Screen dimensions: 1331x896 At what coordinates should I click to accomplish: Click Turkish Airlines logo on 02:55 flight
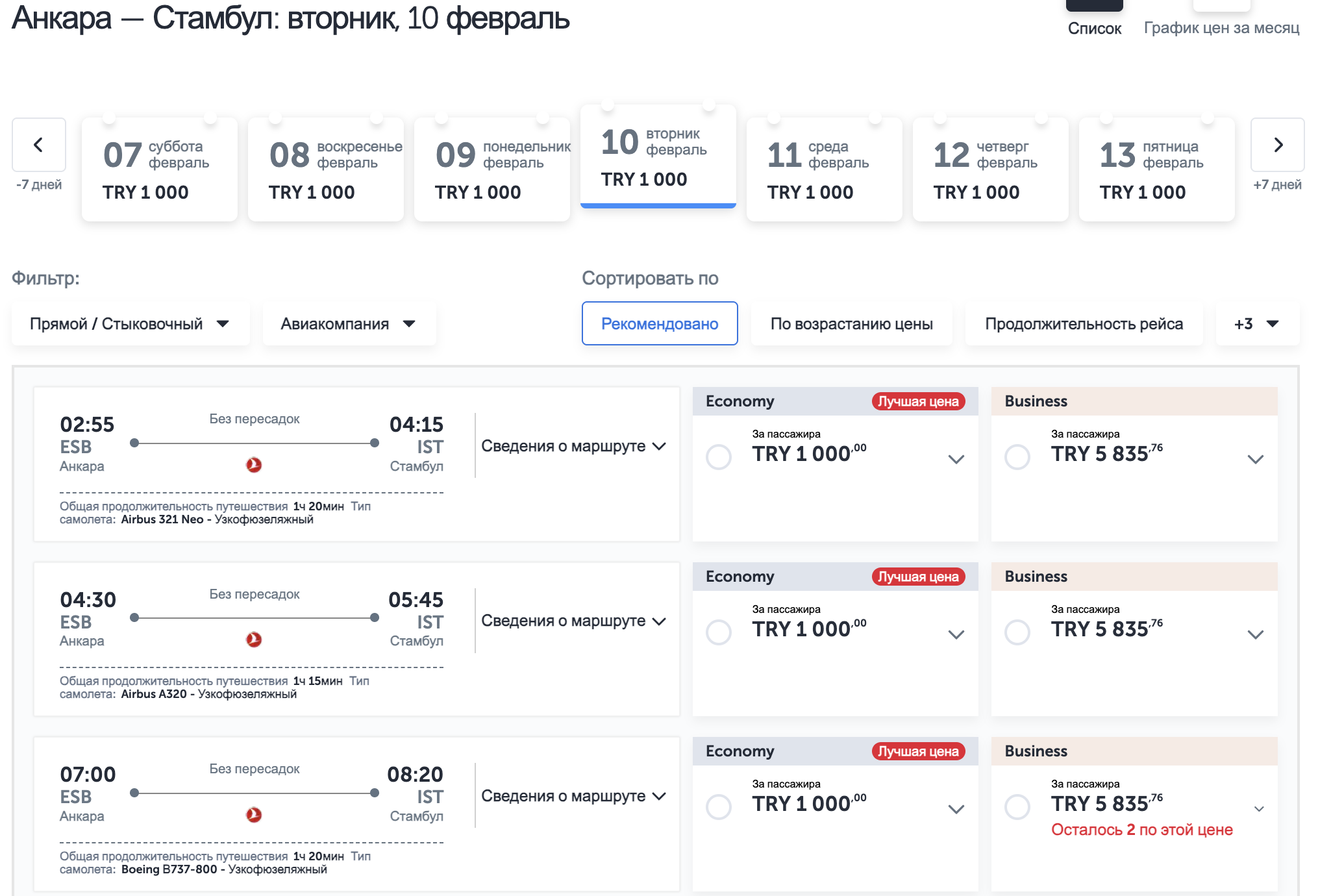tap(254, 465)
